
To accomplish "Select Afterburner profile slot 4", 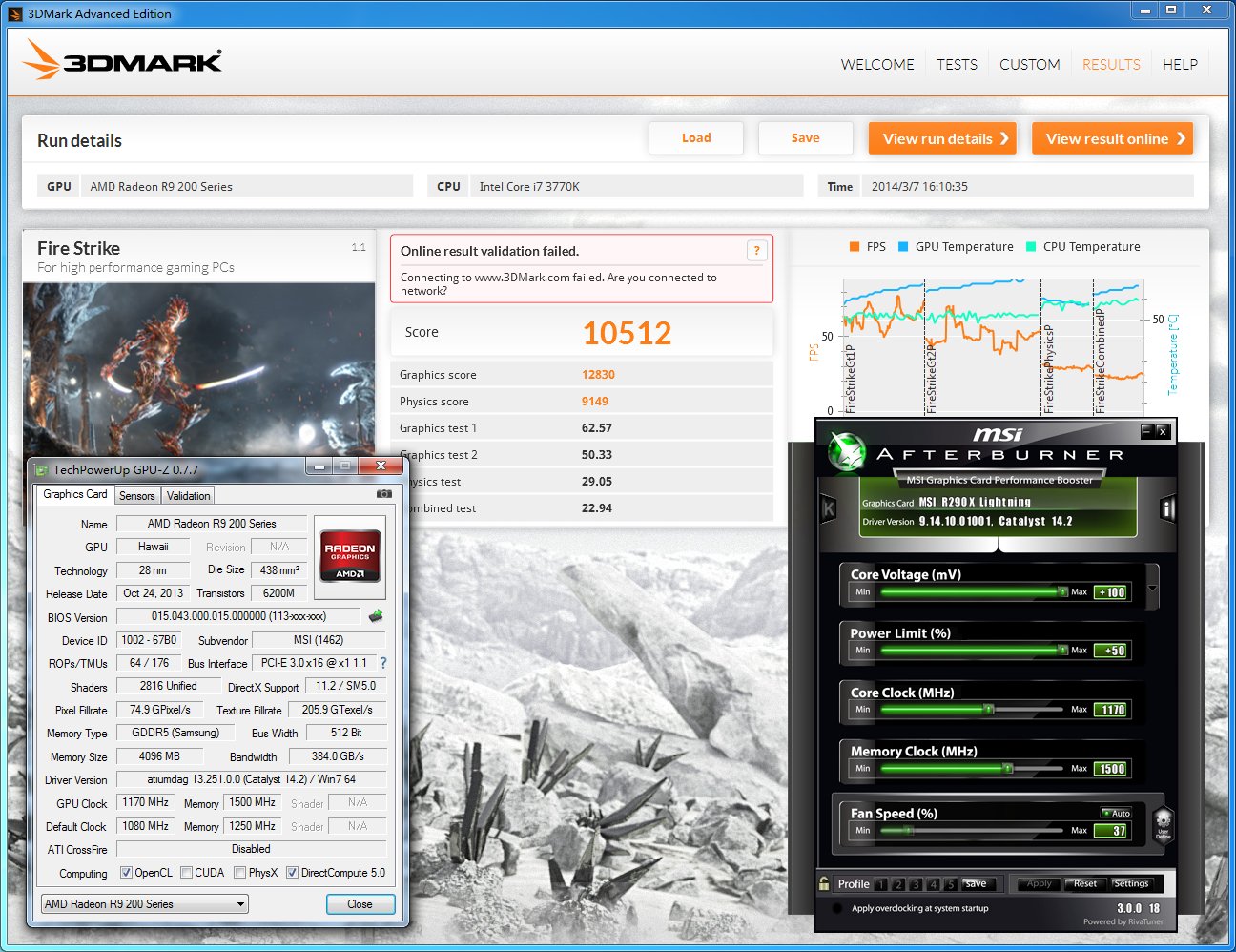I will (933, 884).
